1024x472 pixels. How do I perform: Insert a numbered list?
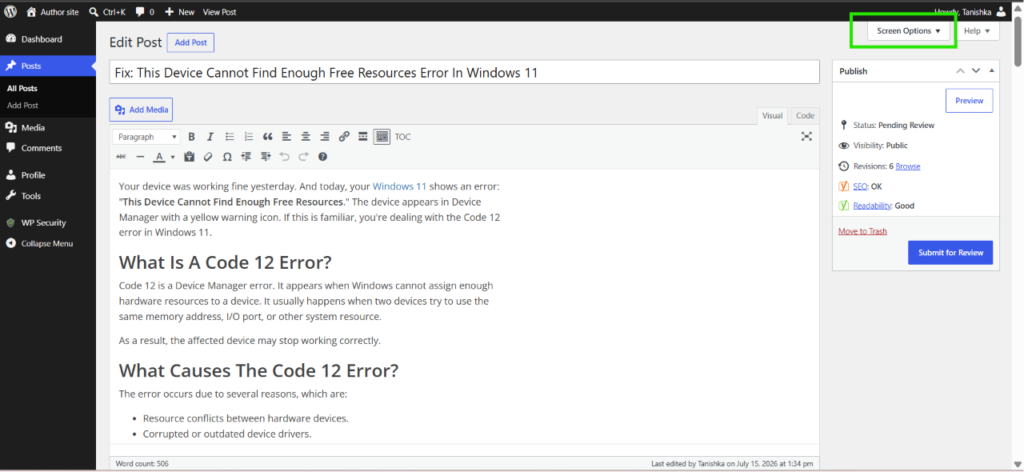[x=248, y=136]
